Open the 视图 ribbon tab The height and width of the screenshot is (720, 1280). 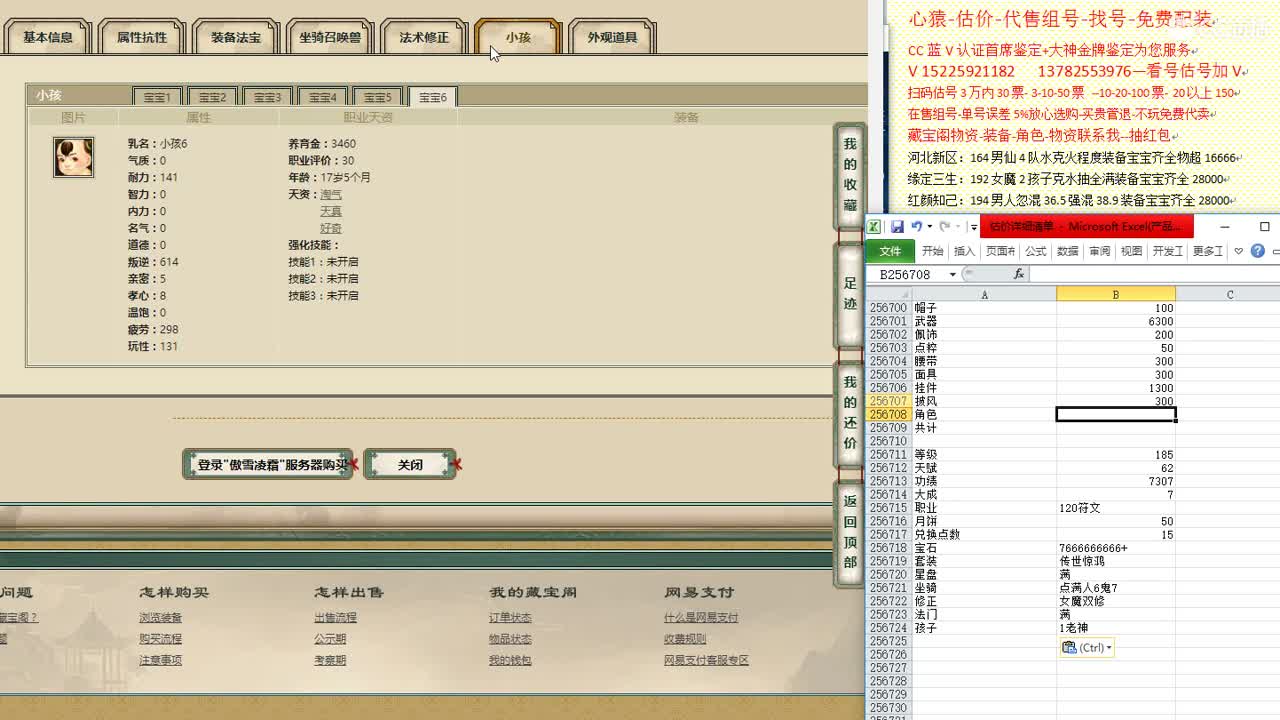click(1131, 251)
